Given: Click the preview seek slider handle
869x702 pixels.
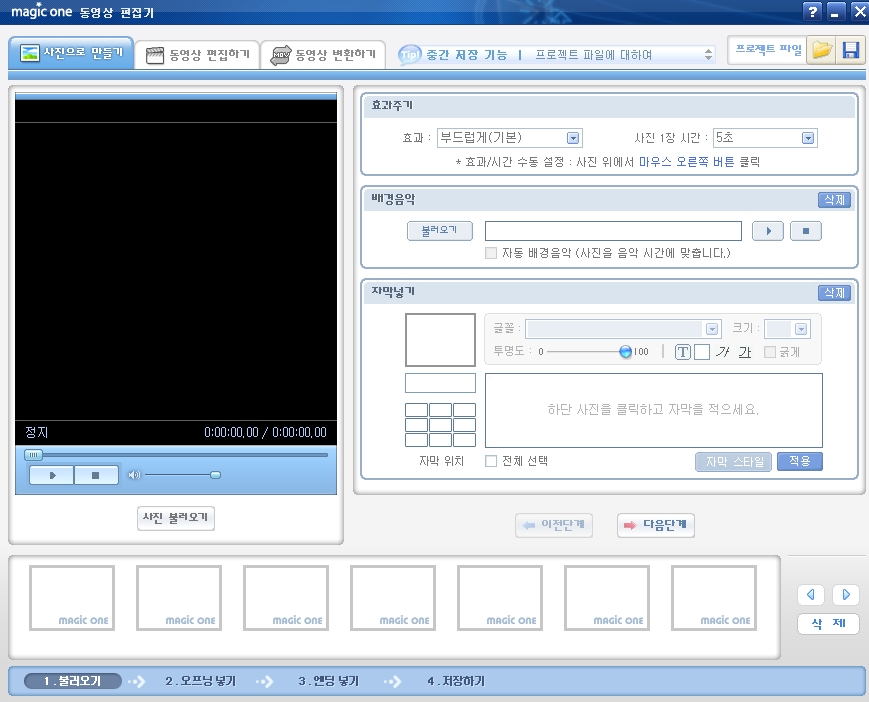Looking at the screenshot, I should [x=33, y=455].
